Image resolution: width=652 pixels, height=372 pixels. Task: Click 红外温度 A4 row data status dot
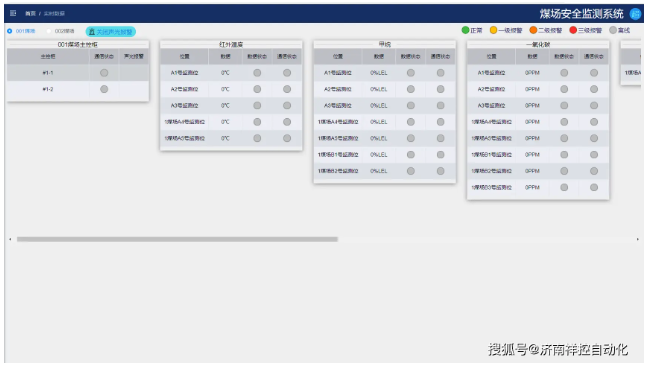pos(257,122)
